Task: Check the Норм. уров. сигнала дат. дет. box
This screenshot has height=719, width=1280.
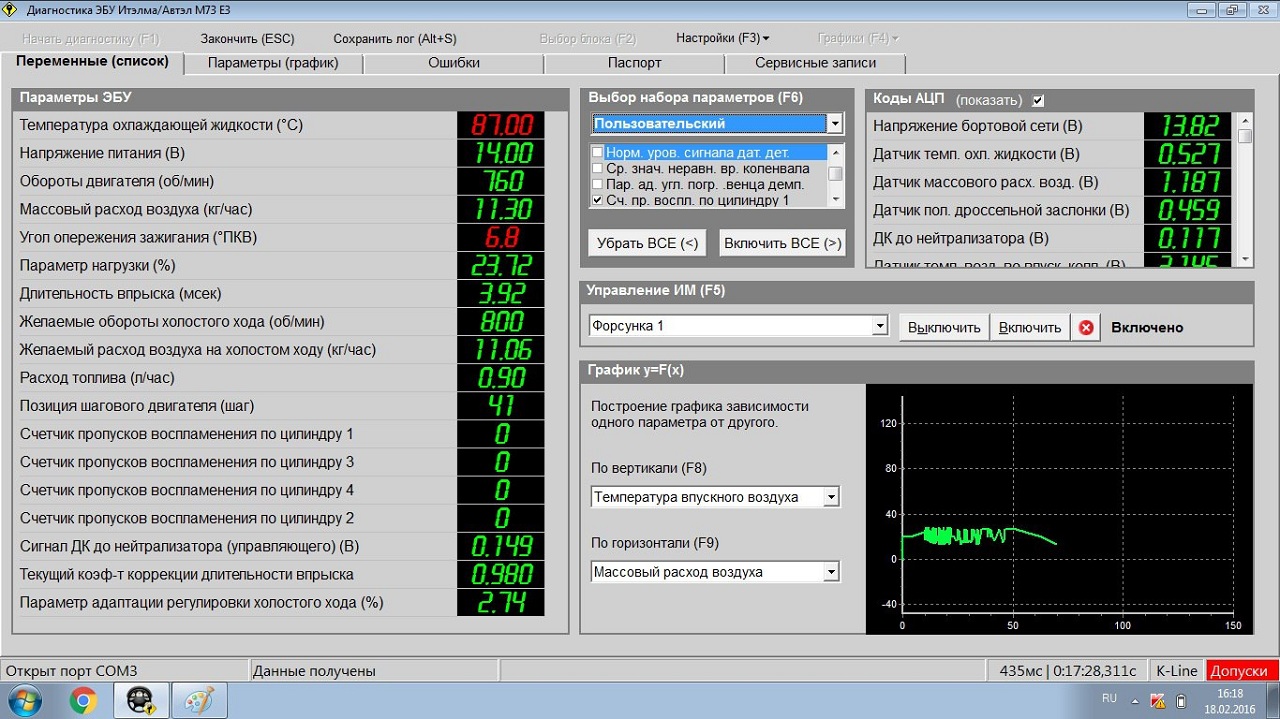Action: 598,153
